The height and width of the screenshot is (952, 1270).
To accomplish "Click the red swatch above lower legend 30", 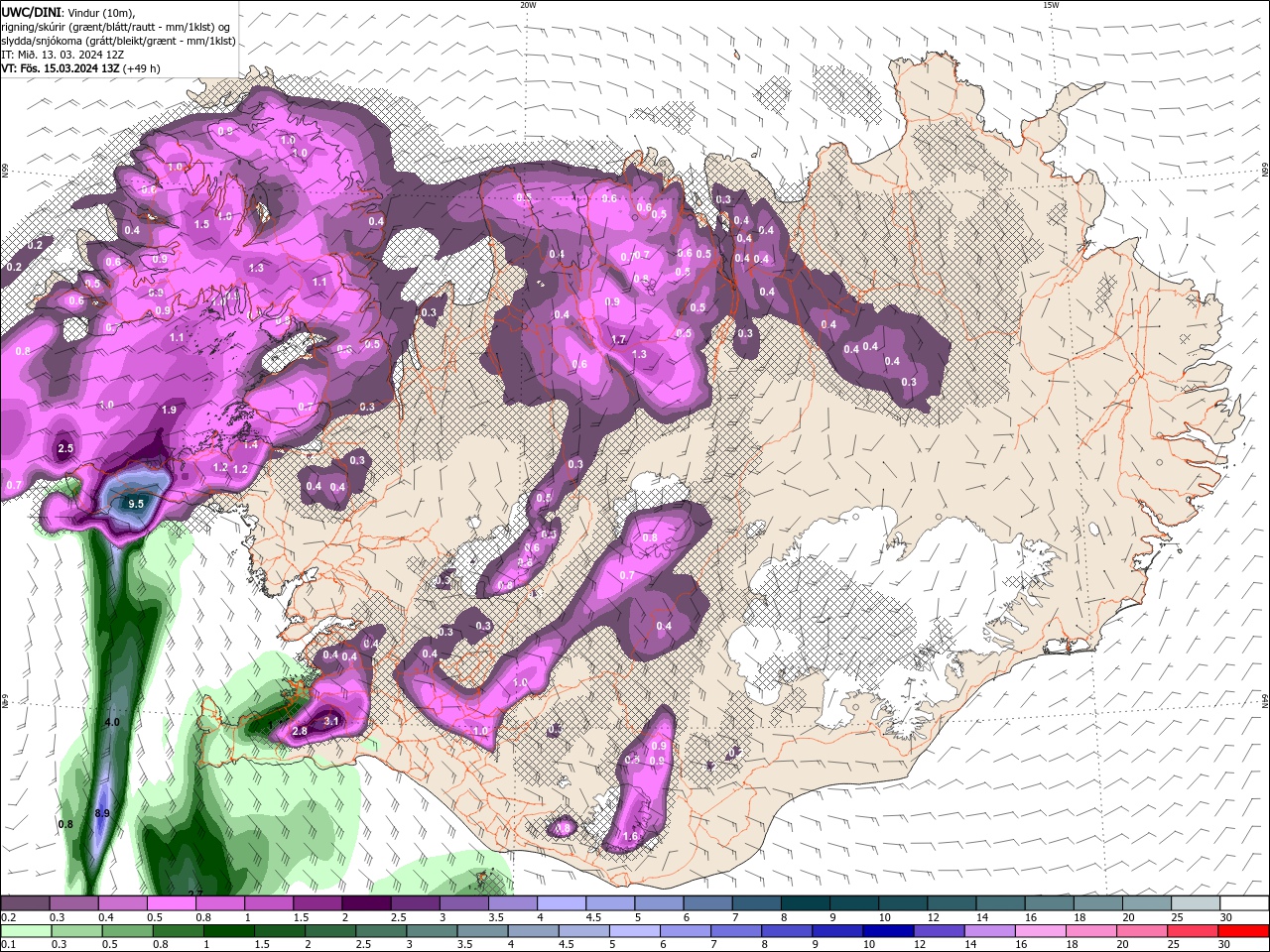I will pyautogui.click(x=1244, y=931).
